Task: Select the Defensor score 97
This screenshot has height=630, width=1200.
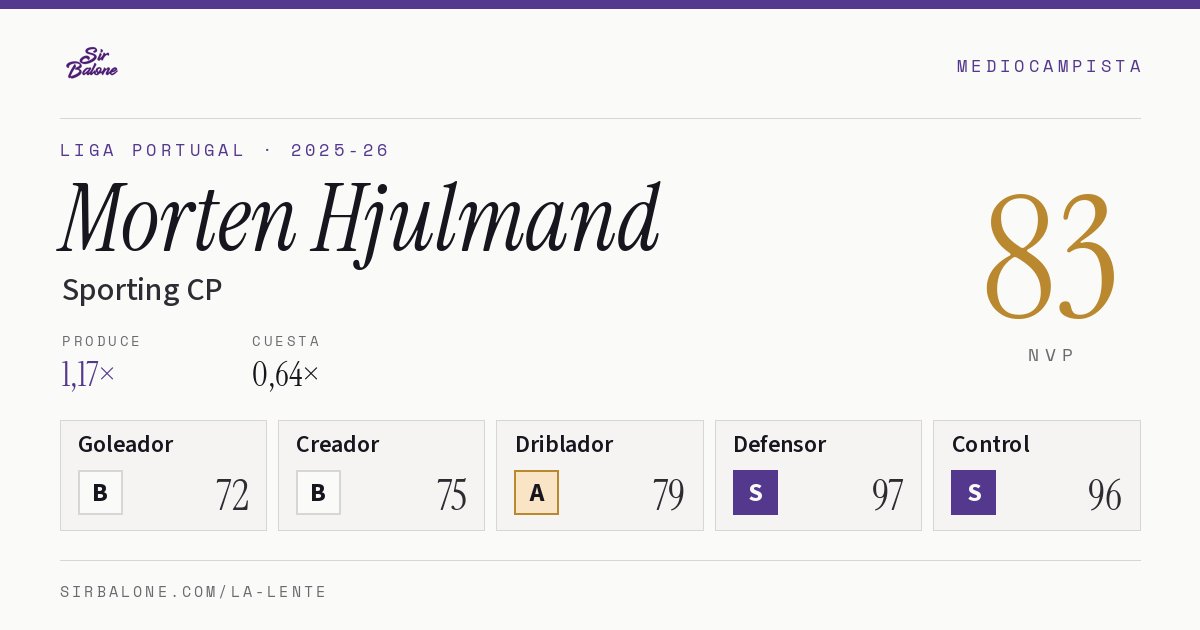Action: [x=887, y=495]
